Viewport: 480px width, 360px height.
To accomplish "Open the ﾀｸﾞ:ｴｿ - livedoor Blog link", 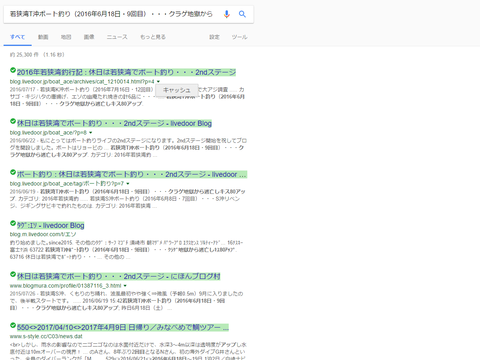I will click(x=51, y=225).
